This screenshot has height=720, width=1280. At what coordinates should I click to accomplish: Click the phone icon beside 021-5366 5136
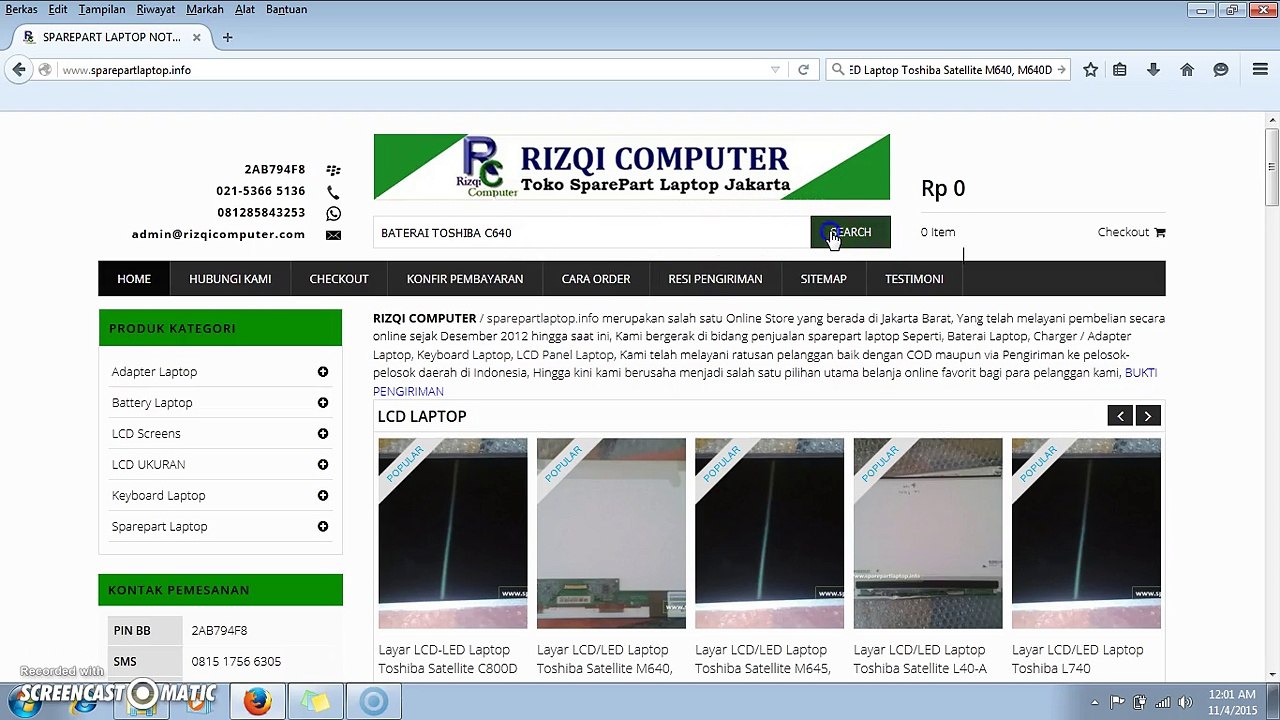coord(333,191)
